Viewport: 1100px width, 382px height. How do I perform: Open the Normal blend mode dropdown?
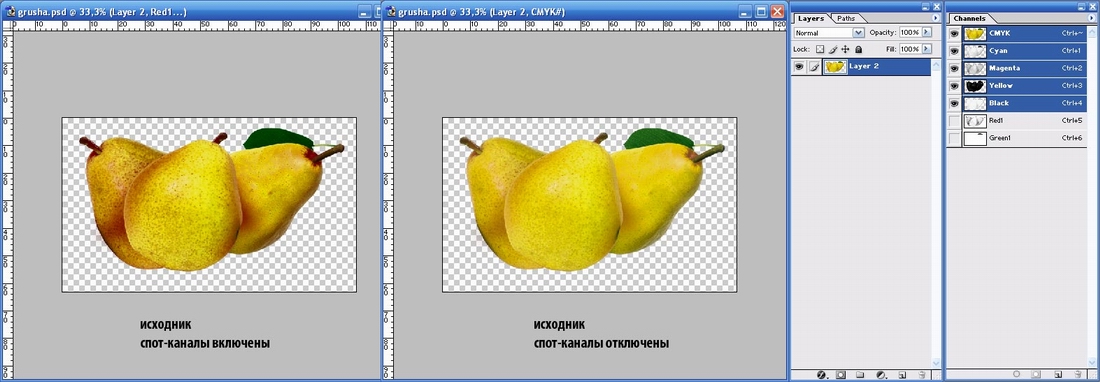coord(829,33)
